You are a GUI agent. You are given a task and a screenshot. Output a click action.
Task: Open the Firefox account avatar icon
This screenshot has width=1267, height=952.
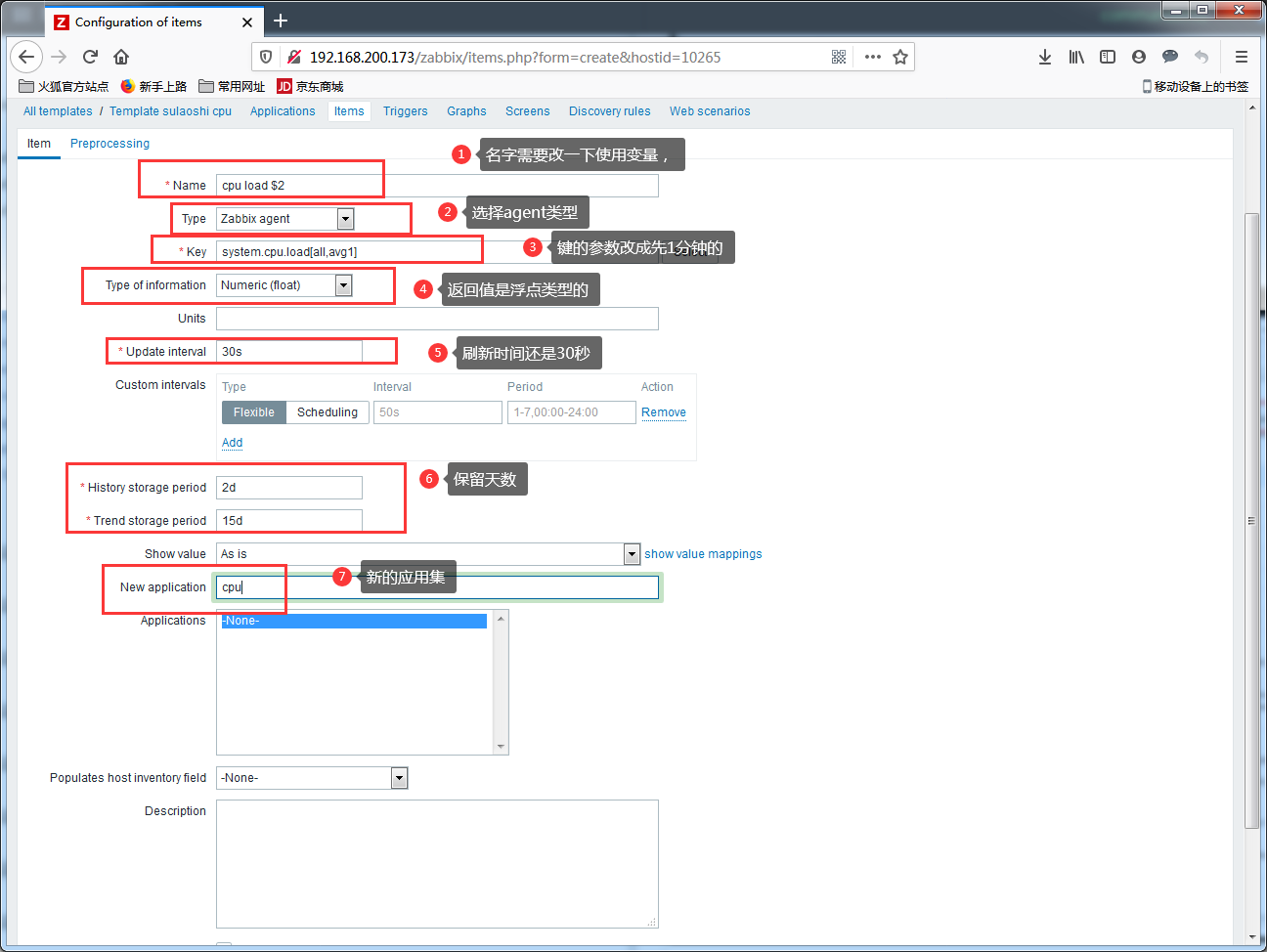click(1139, 57)
